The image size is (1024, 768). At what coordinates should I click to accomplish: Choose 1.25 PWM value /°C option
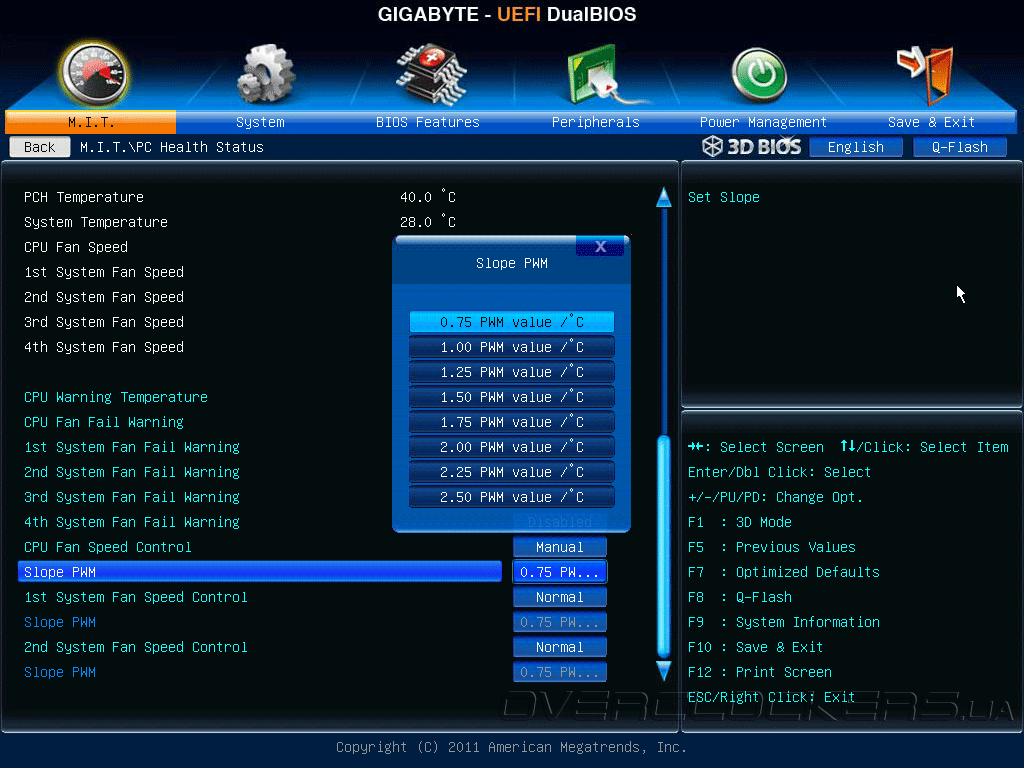pos(511,372)
